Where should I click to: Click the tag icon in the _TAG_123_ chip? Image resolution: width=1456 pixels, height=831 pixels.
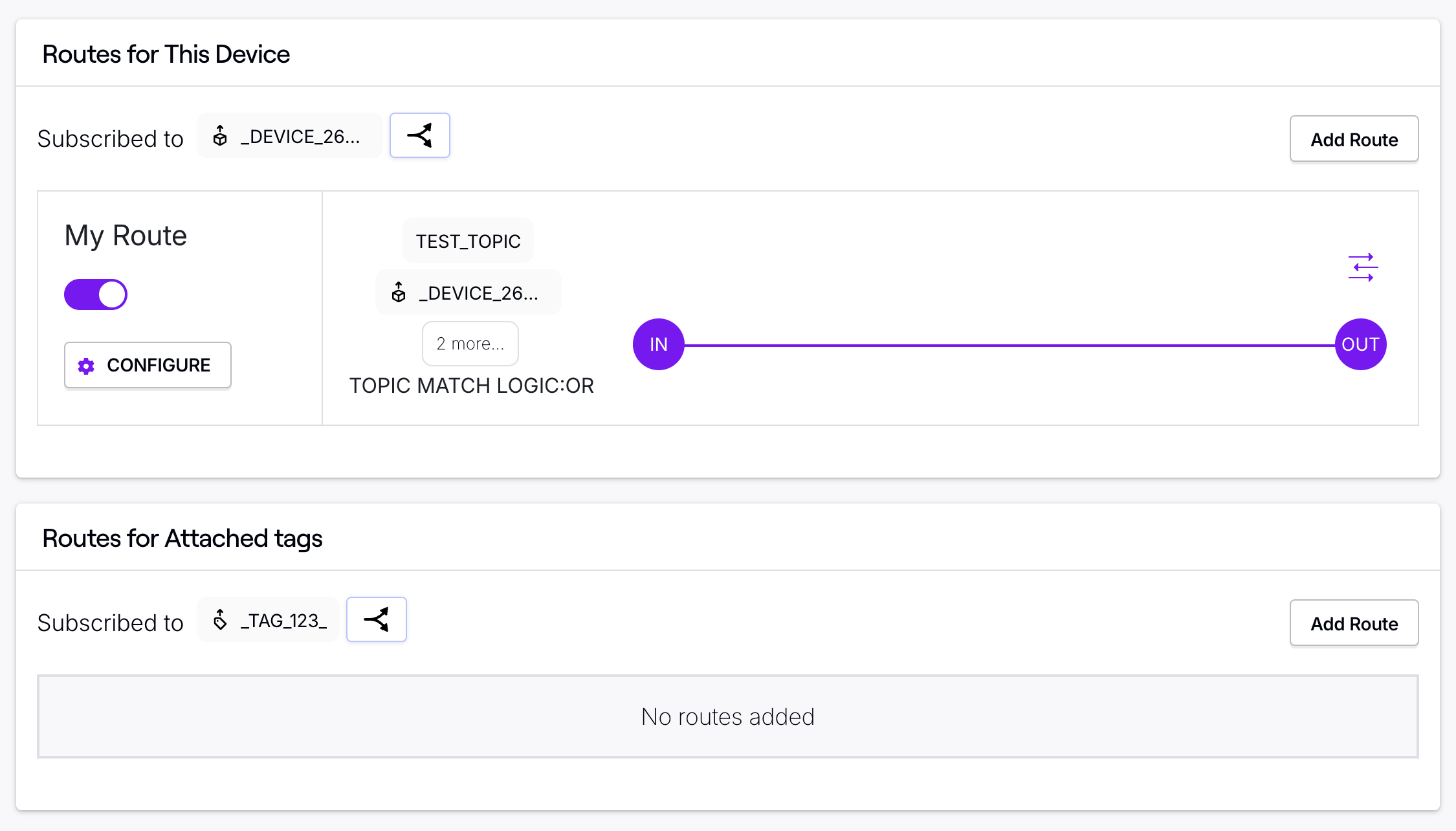click(220, 620)
